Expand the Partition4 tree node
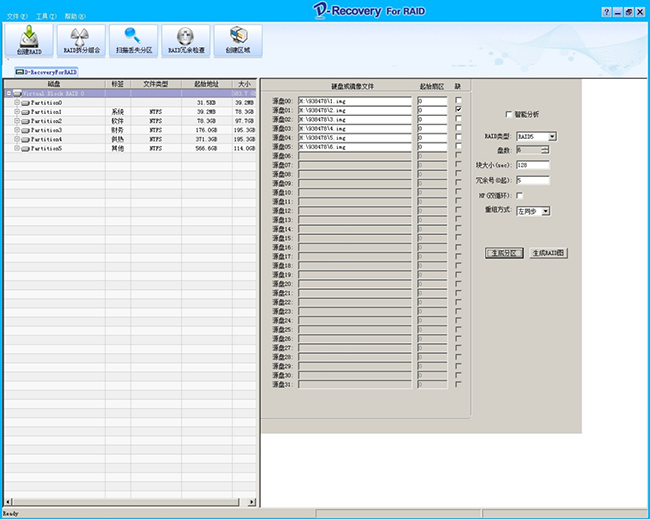650x520 pixels. click(17, 139)
